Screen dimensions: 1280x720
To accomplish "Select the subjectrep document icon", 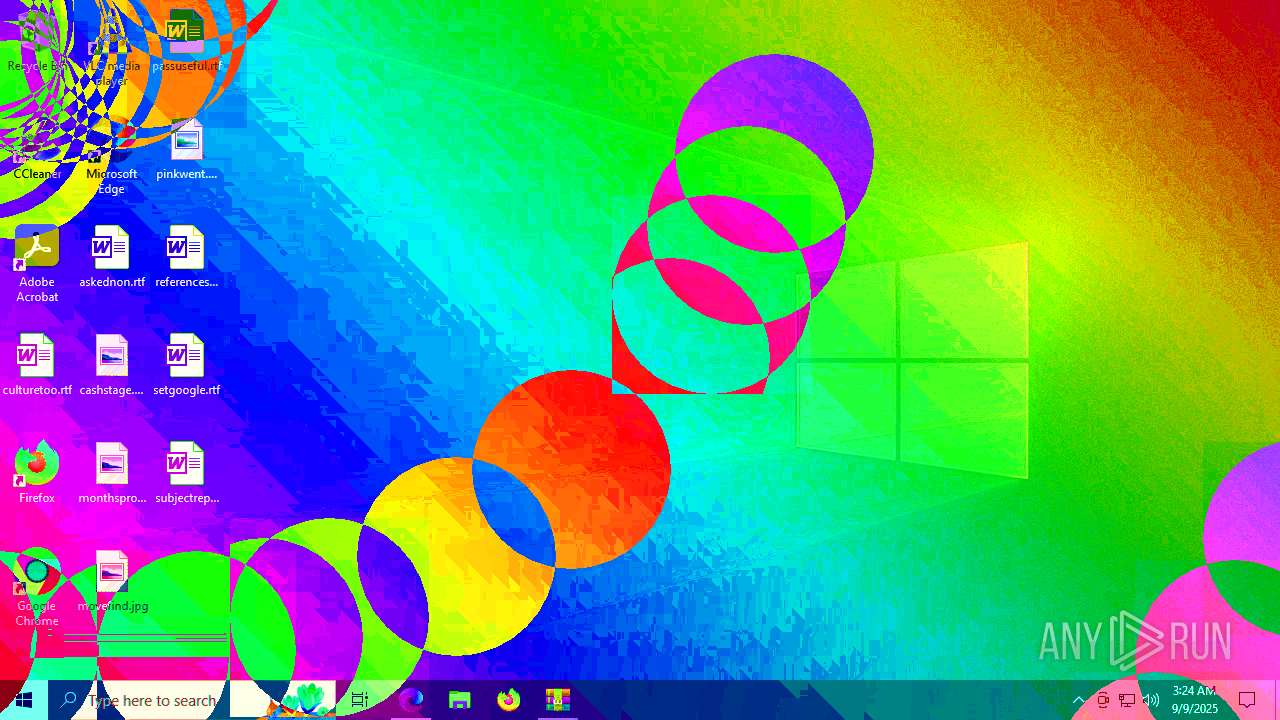I will point(186,472).
